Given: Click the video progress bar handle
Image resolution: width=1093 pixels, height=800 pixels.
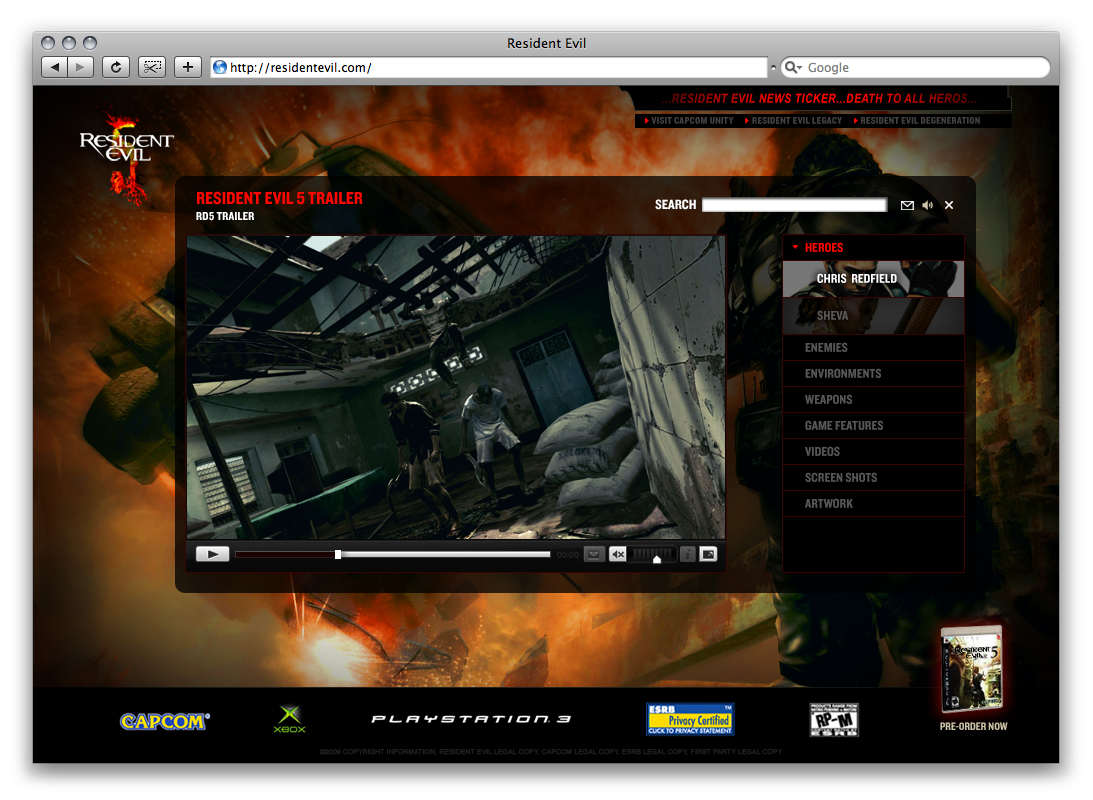Looking at the screenshot, I should (x=338, y=554).
